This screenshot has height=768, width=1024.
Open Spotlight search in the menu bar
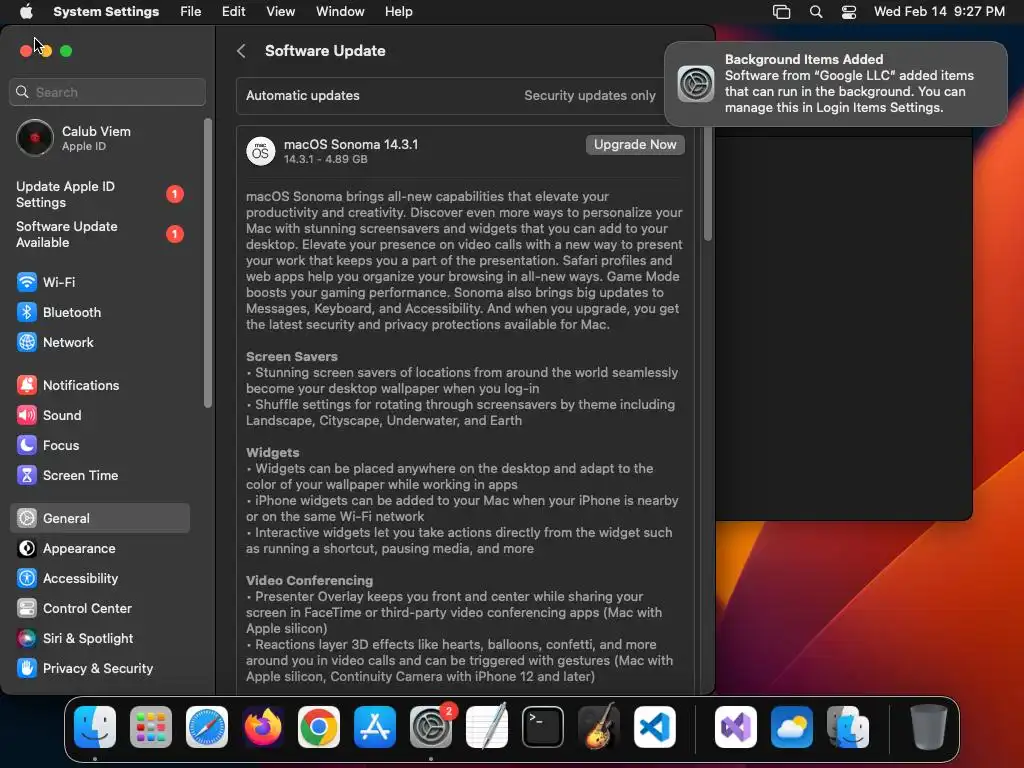[816, 12]
